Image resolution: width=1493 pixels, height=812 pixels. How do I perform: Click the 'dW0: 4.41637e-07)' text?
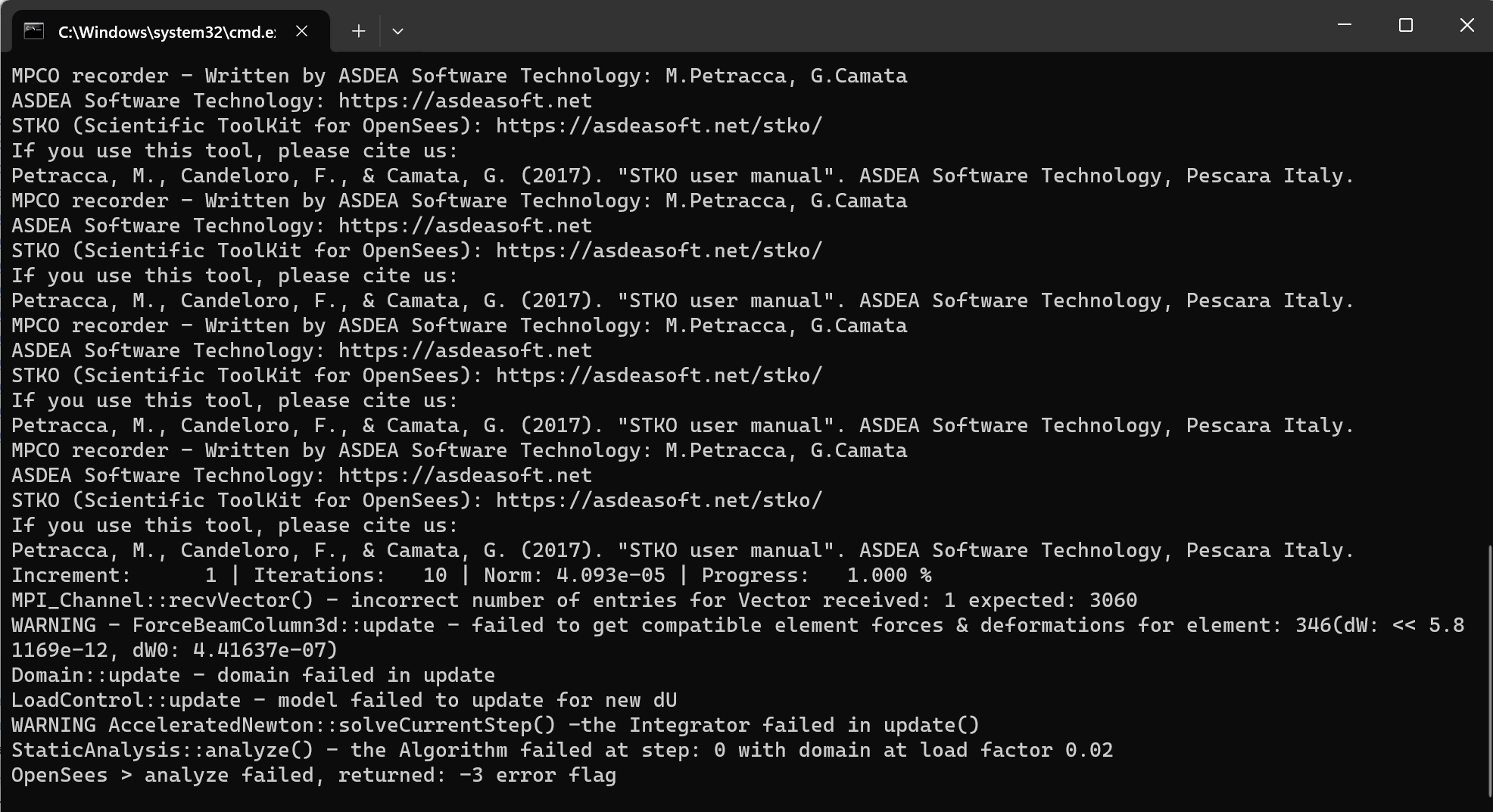click(x=235, y=650)
